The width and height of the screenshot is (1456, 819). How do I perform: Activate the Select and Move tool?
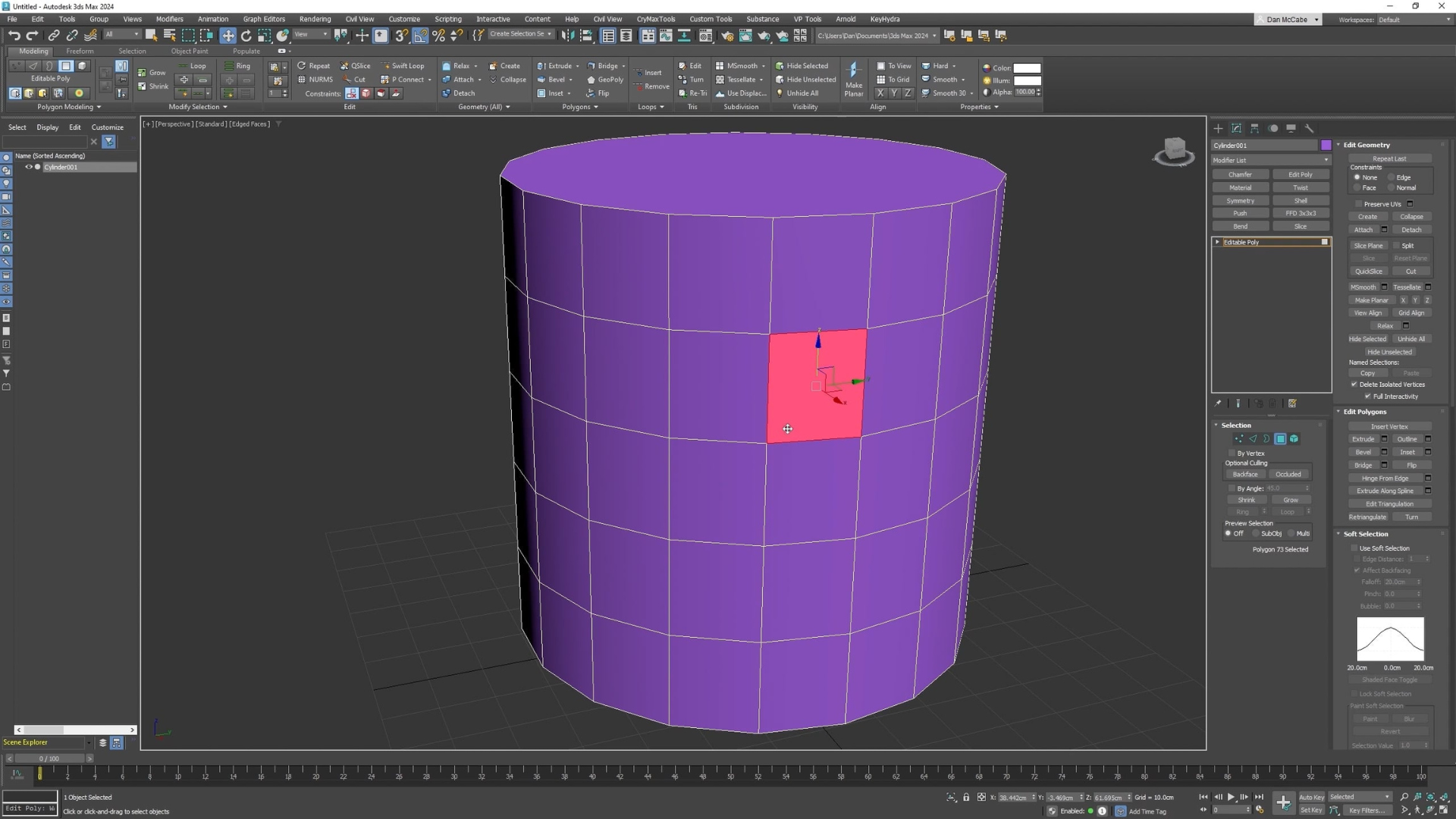coord(227,36)
